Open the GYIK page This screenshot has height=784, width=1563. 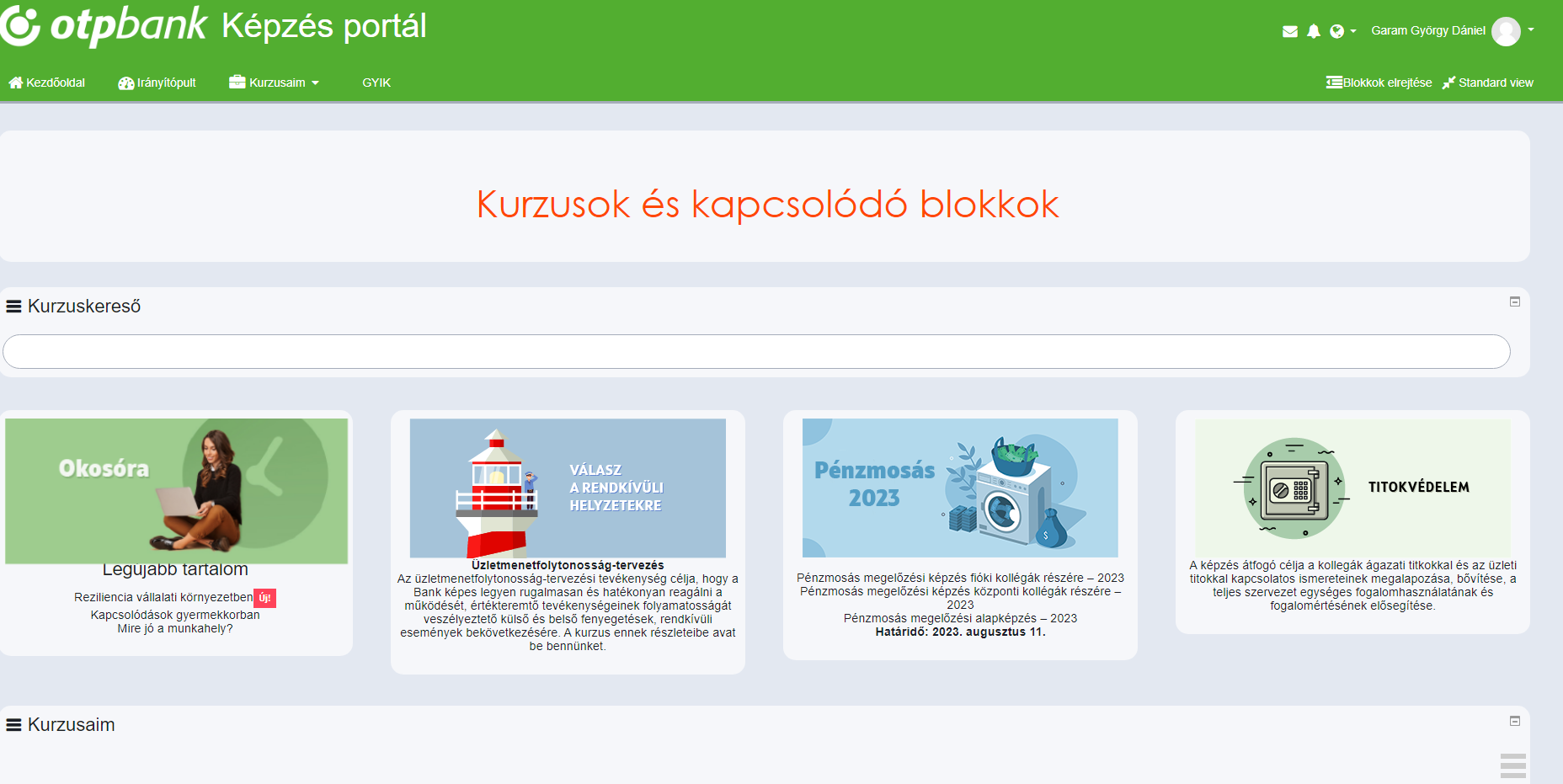[x=376, y=83]
